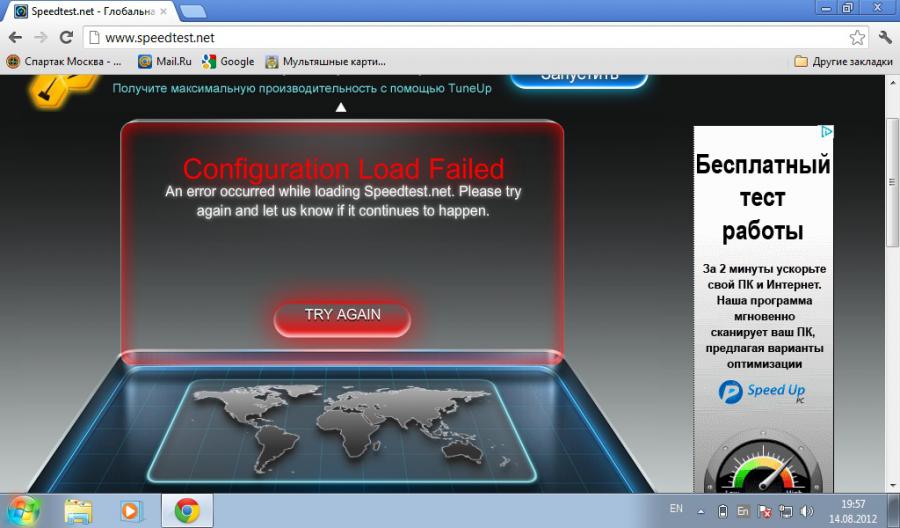Click the Chrome taskbar icon

tap(187, 511)
